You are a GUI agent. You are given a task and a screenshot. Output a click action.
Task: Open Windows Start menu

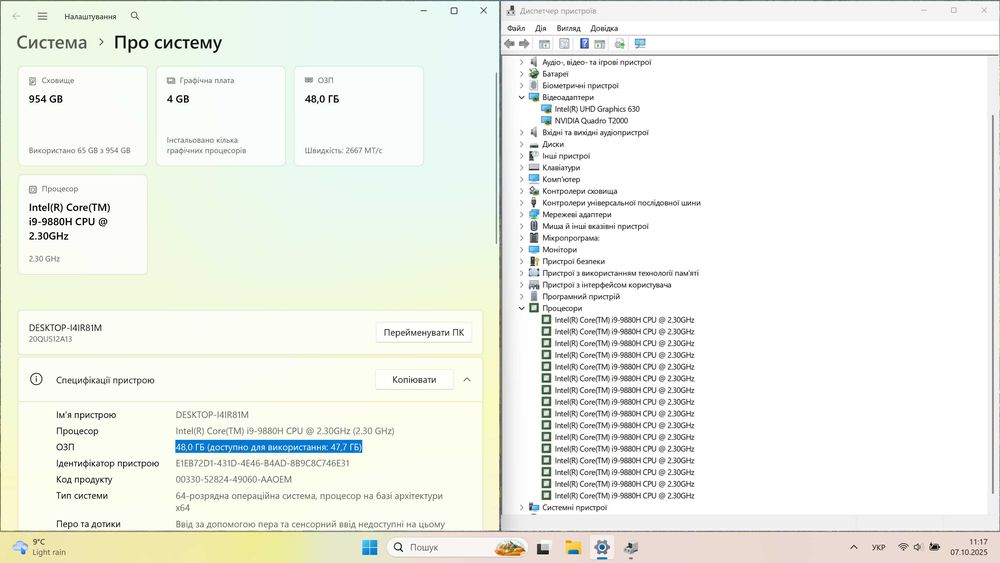[x=369, y=547]
